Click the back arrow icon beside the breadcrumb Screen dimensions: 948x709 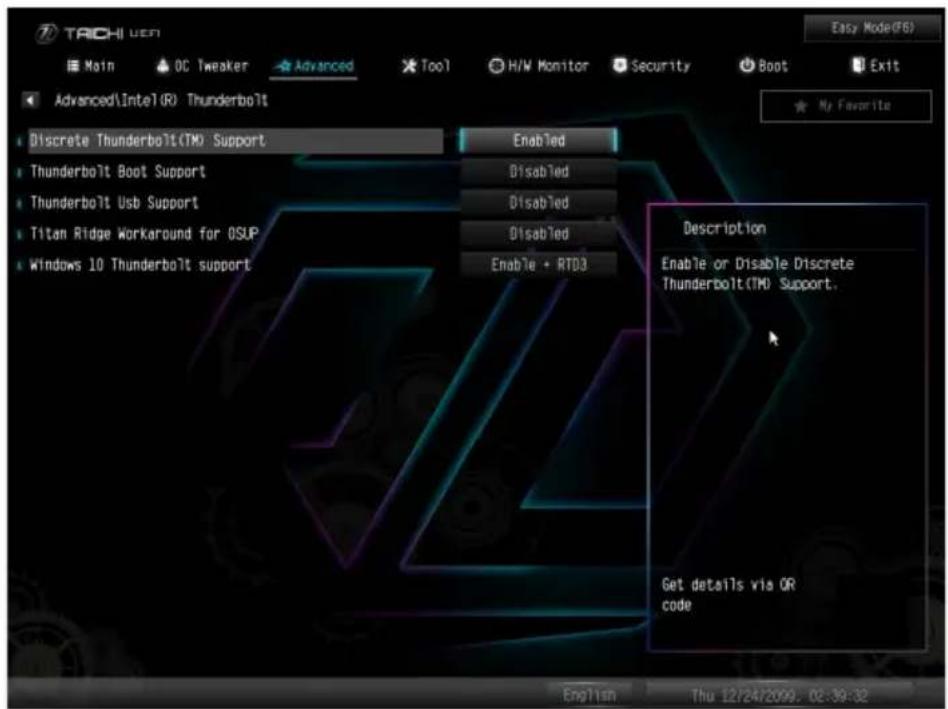(30, 100)
